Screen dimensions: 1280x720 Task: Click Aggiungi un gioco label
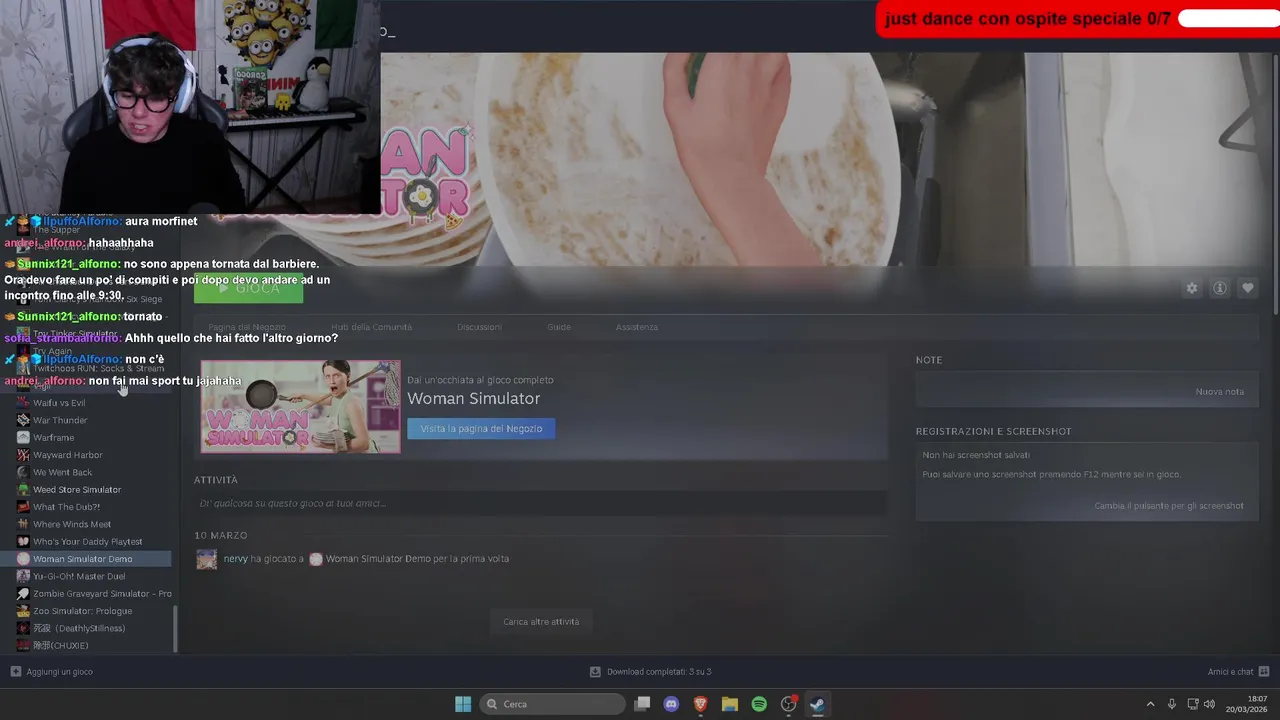point(60,672)
